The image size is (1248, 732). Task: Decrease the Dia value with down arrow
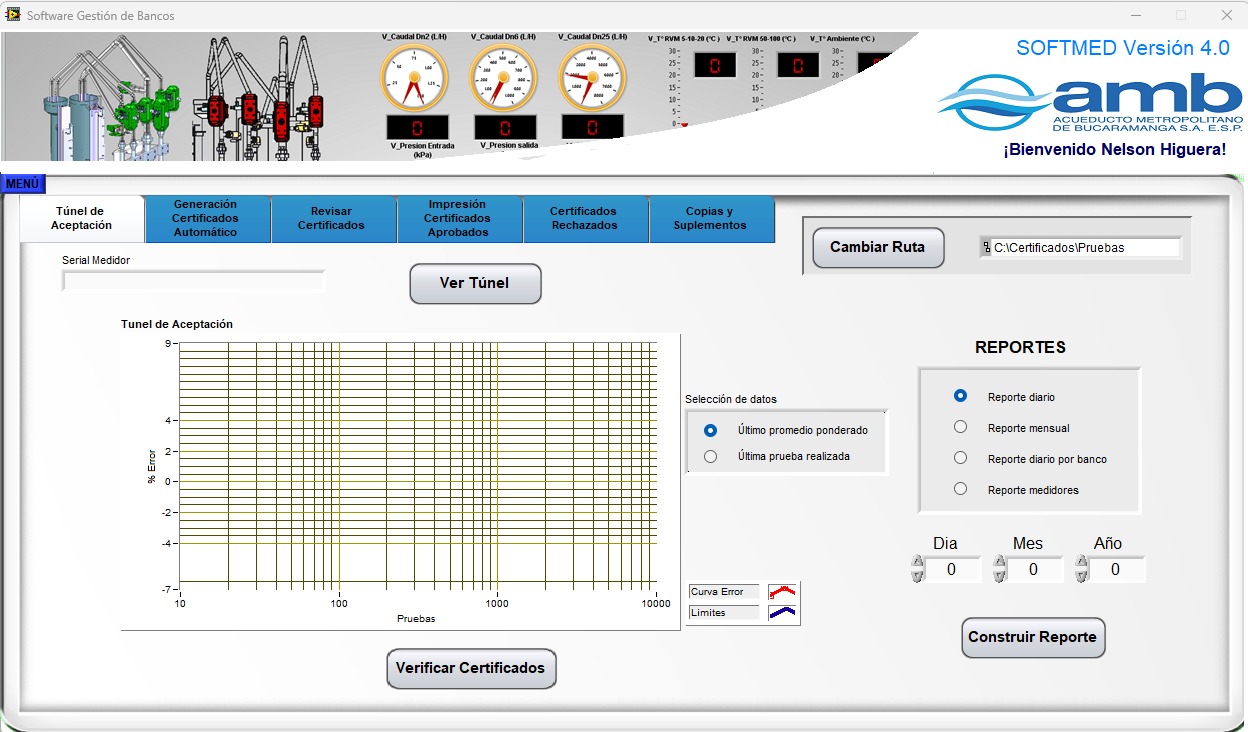coord(917,576)
